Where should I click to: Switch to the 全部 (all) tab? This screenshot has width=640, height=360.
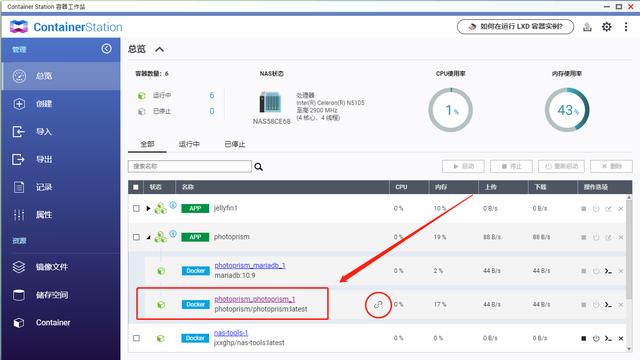point(147,144)
